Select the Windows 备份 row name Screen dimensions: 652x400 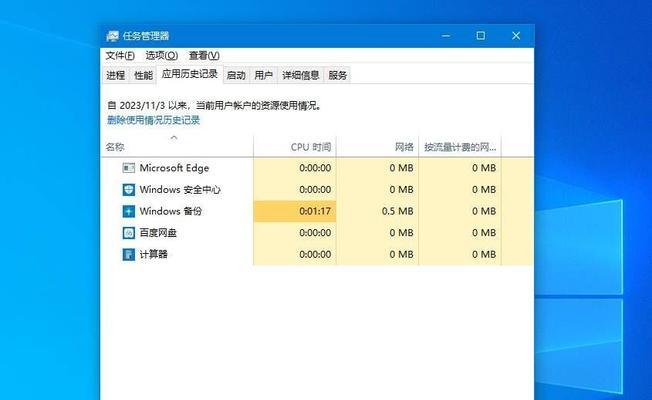pos(170,211)
